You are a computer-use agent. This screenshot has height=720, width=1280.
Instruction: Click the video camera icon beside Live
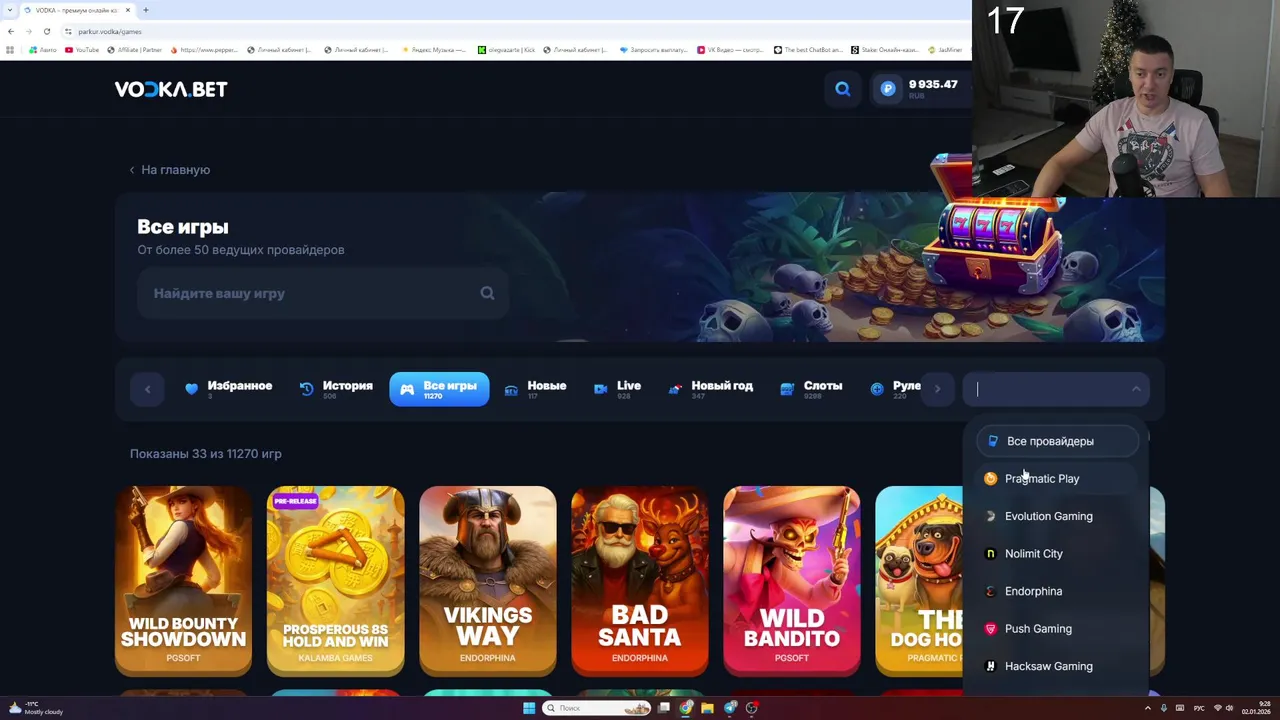pos(600,389)
